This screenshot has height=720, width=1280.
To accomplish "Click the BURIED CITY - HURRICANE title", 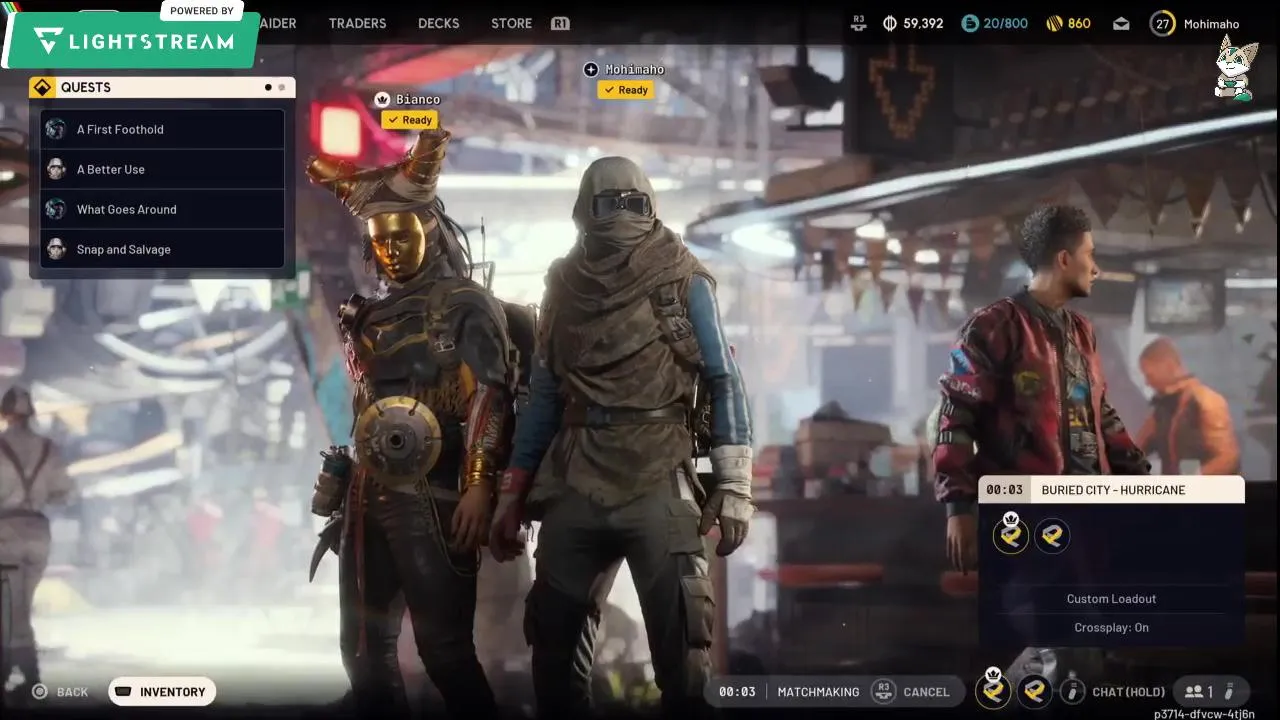I will tap(1113, 490).
